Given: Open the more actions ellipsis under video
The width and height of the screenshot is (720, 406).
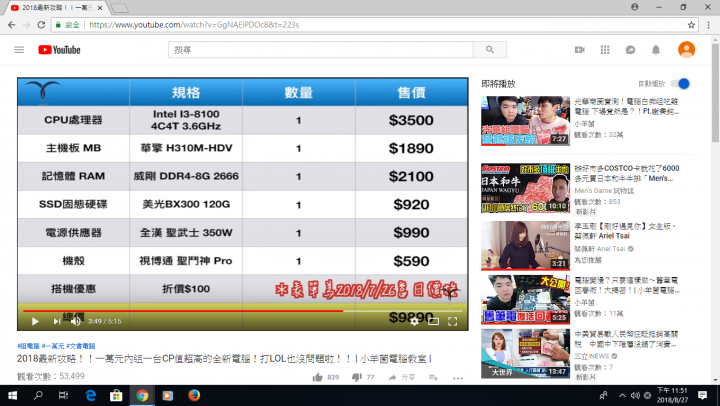Looking at the screenshot, I should (457, 378).
